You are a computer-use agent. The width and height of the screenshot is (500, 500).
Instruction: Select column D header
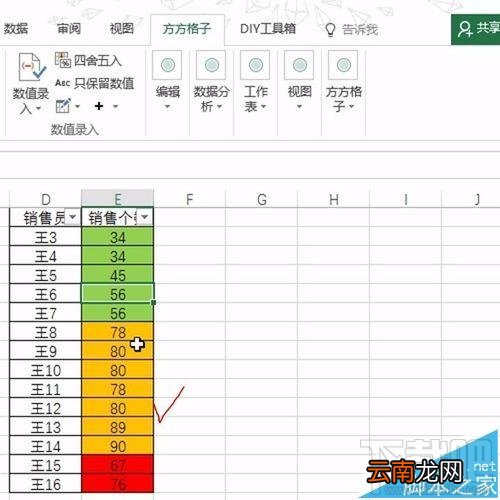(x=45, y=200)
